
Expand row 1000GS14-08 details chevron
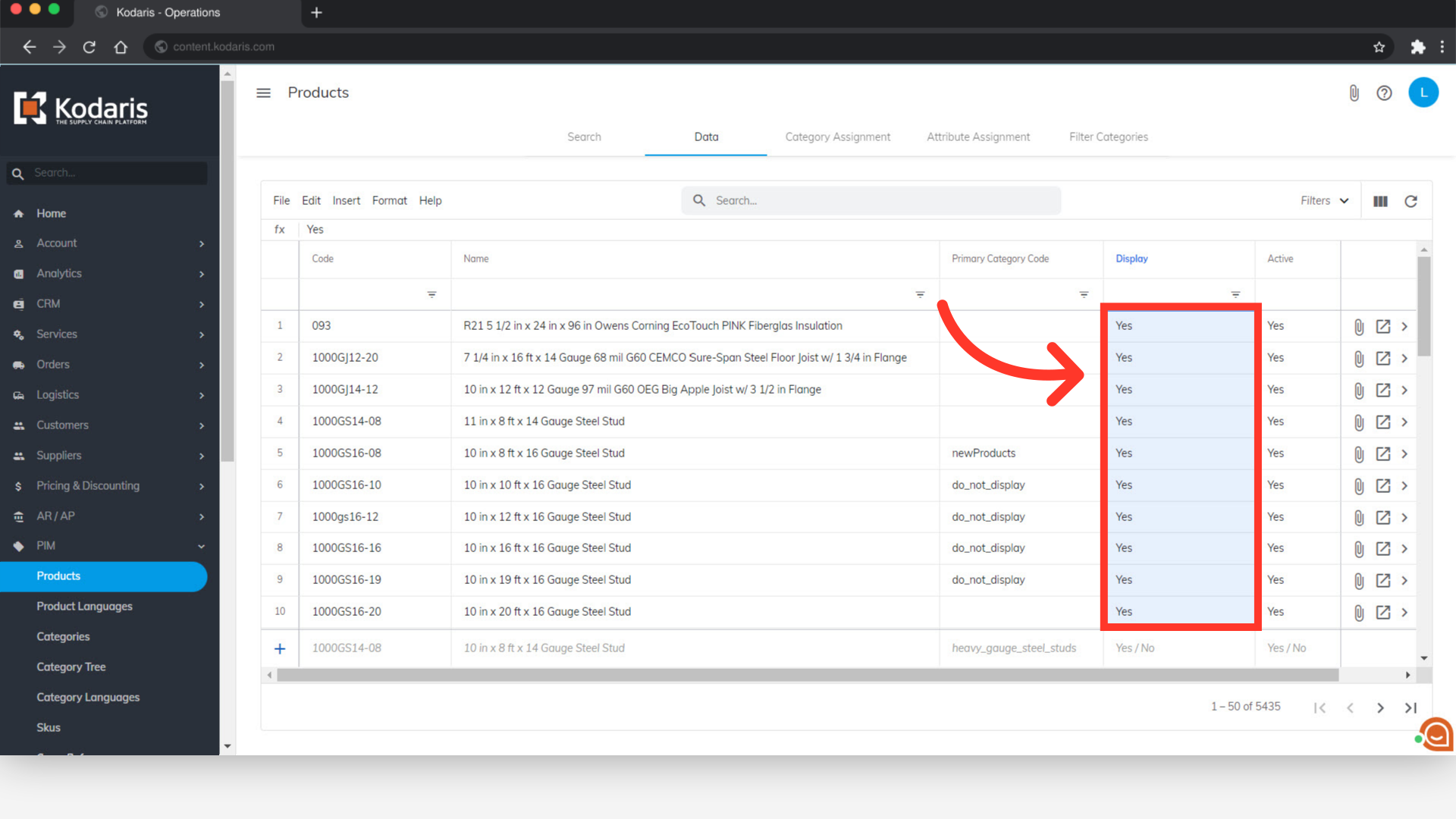pyautogui.click(x=1404, y=422)
